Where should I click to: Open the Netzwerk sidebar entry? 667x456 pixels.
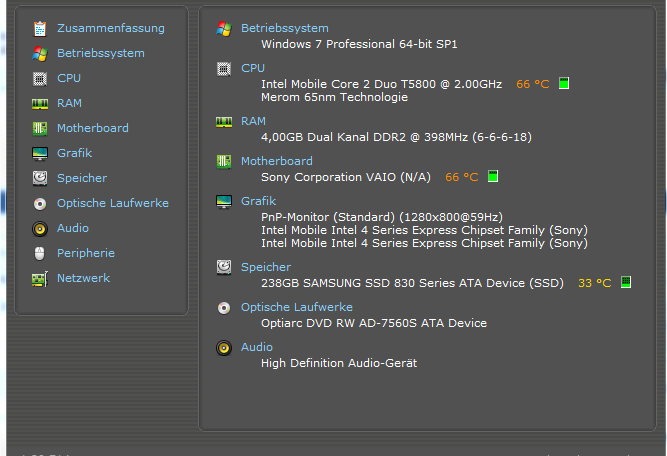[83, 278]
